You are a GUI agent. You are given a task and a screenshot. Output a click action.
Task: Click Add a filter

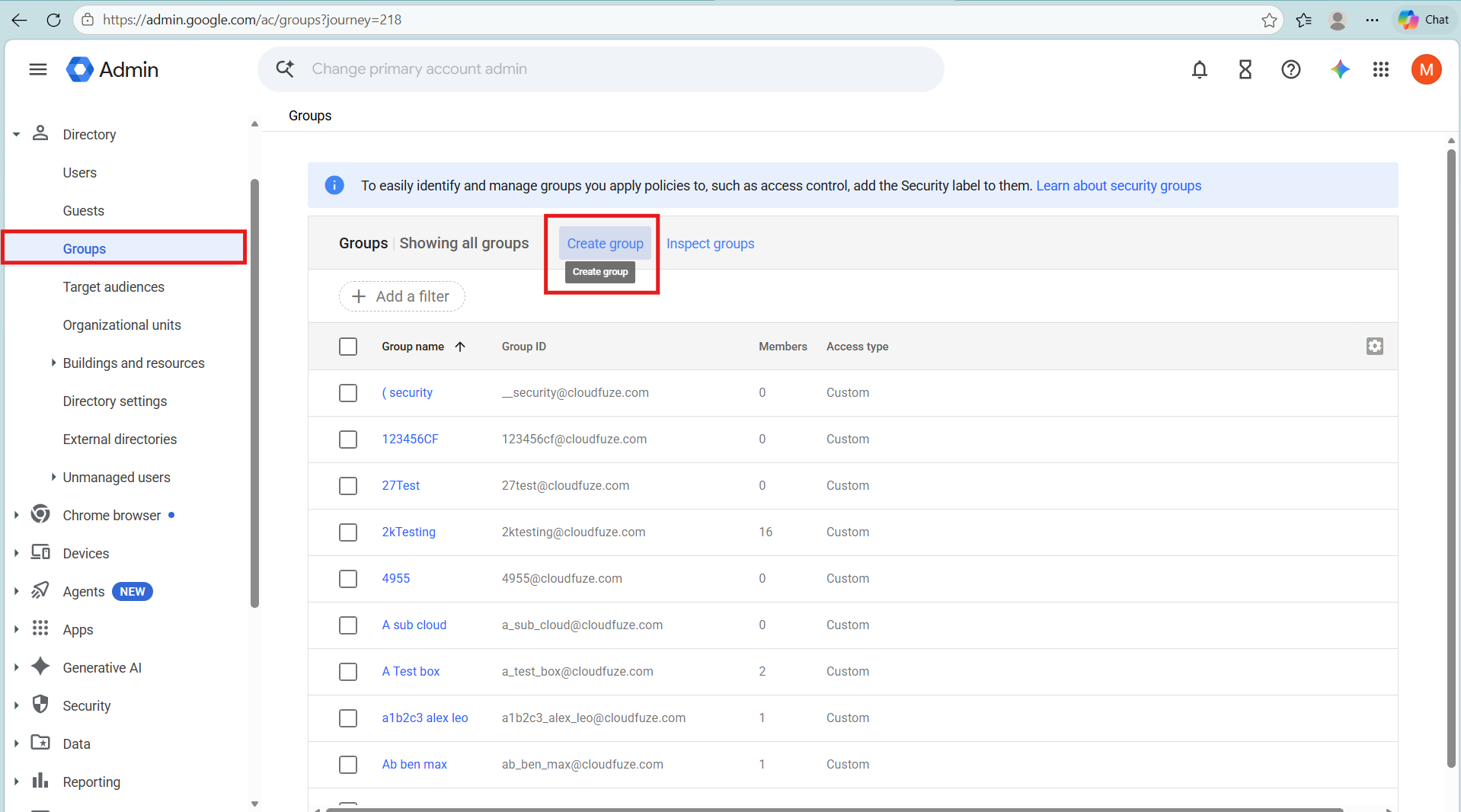[401, 296]
